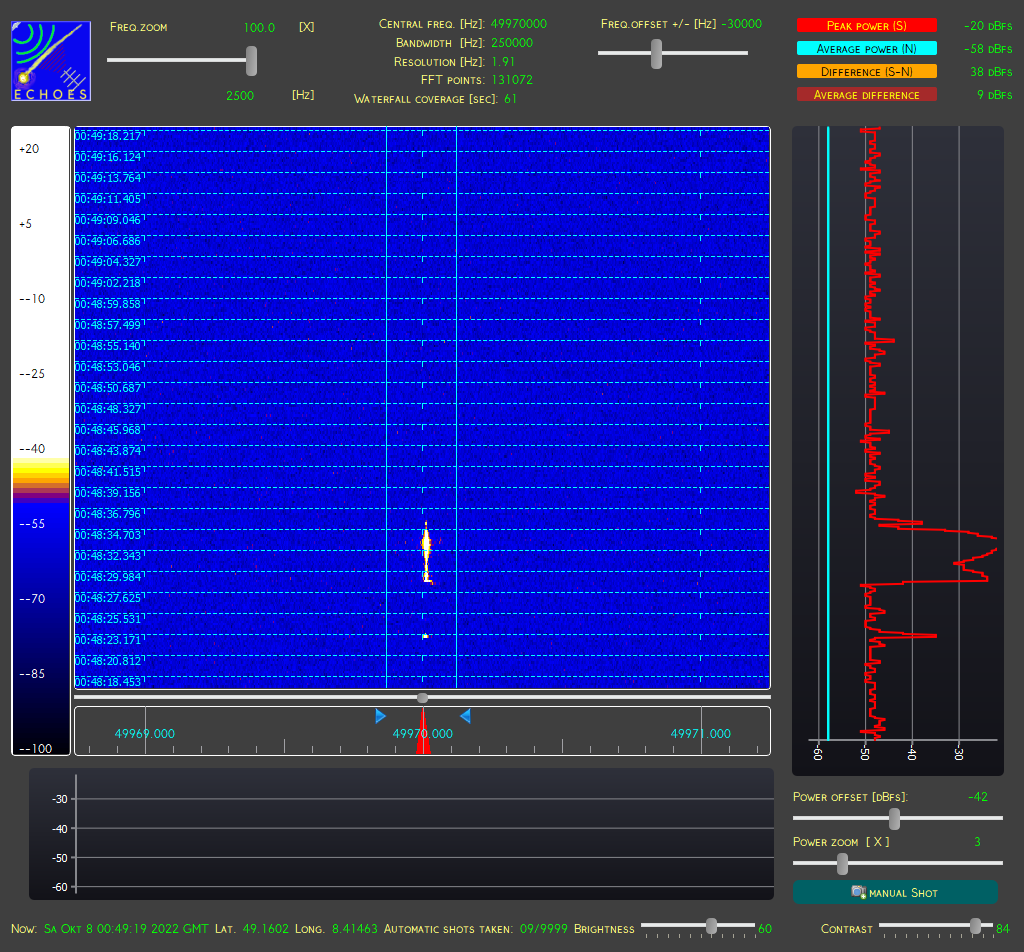Click the Power zoom slider handle
The image size is (1024, 952).
[842, 864]
